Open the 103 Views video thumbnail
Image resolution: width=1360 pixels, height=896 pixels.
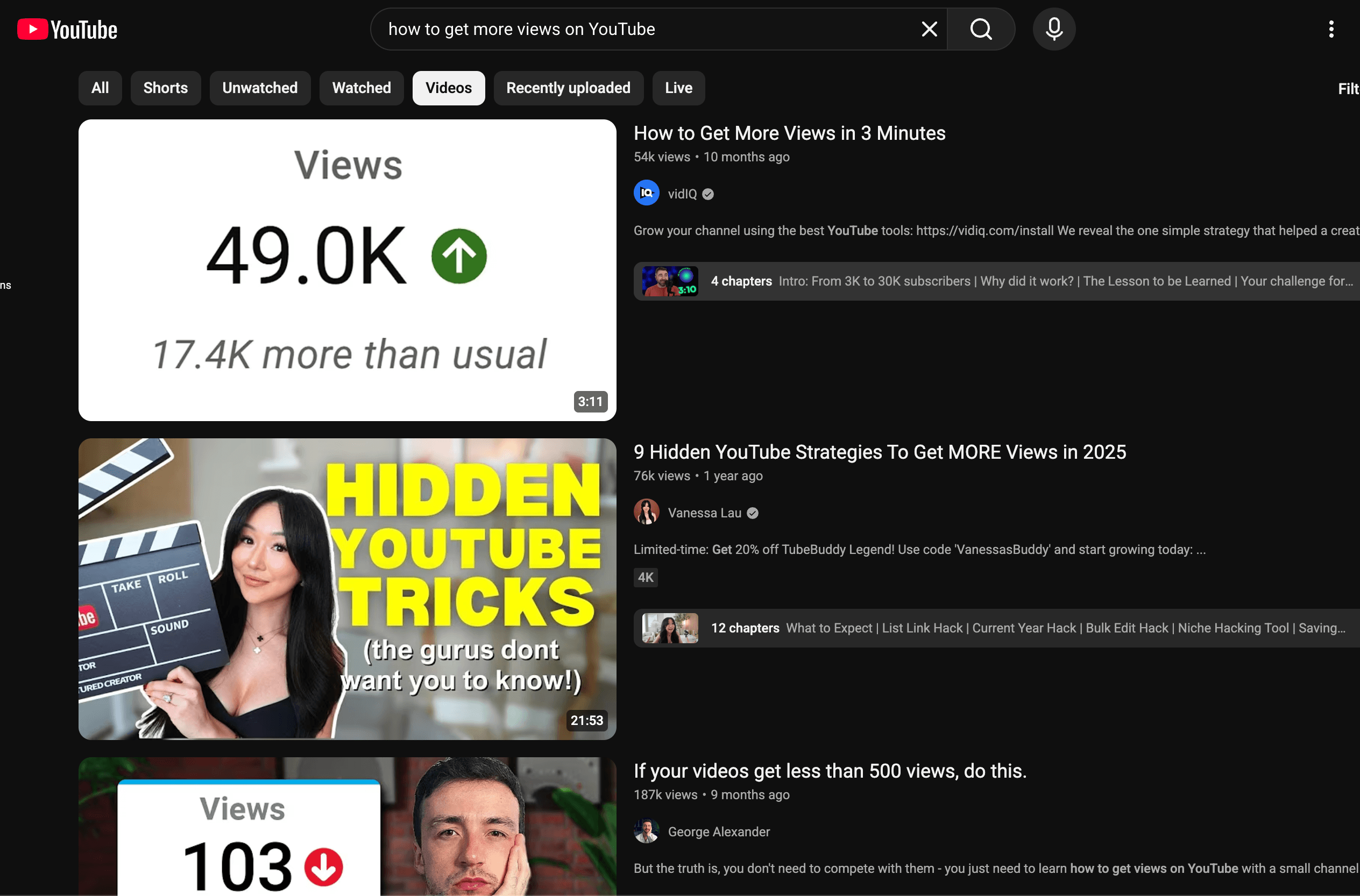348,826
